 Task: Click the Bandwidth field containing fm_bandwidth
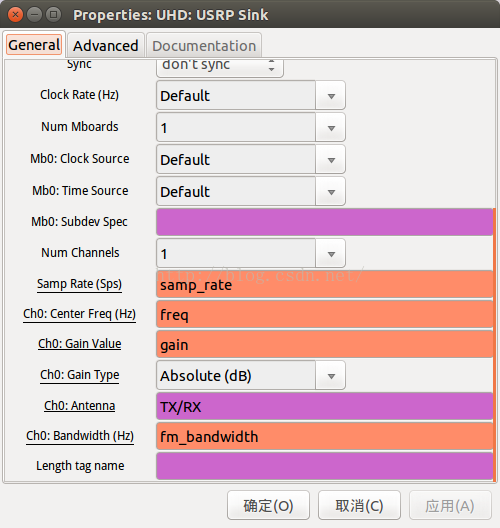click(325, 436)
